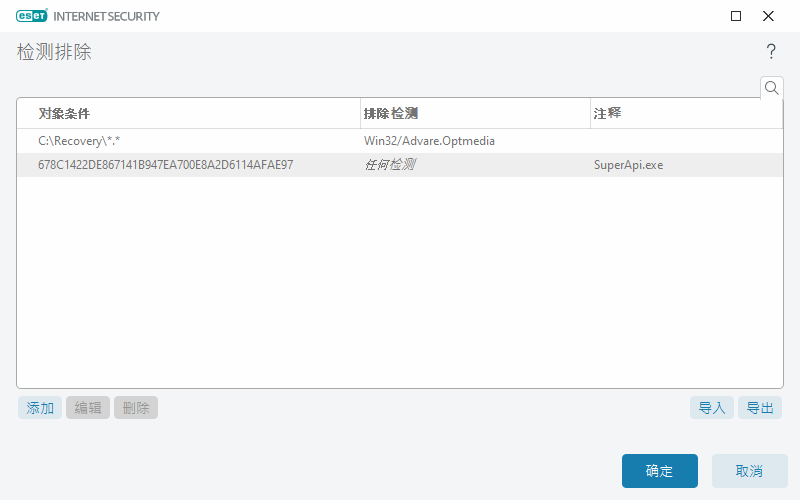Sort by 对象条件 column header
The image size is (800, 500).
189,113
